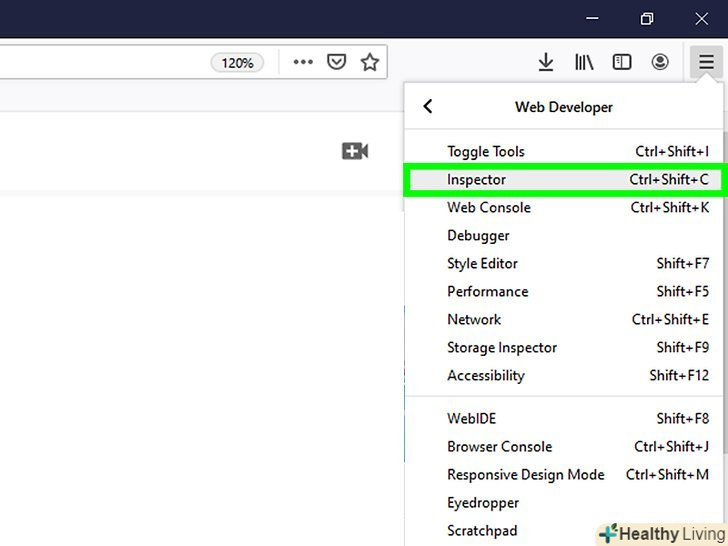Open Style Editor menu item
Screen dimensions: 728x546
482,264
